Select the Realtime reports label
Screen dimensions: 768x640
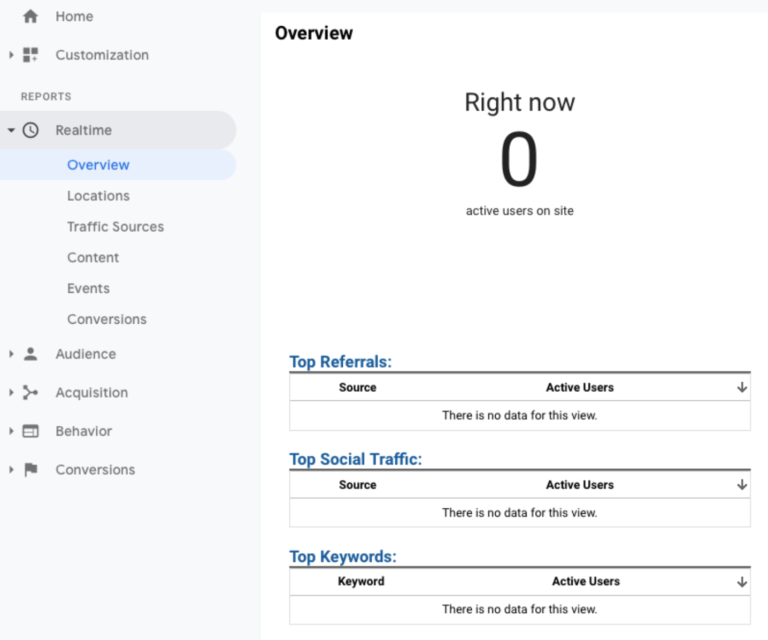pyautogui.click(x=84, y=130)
